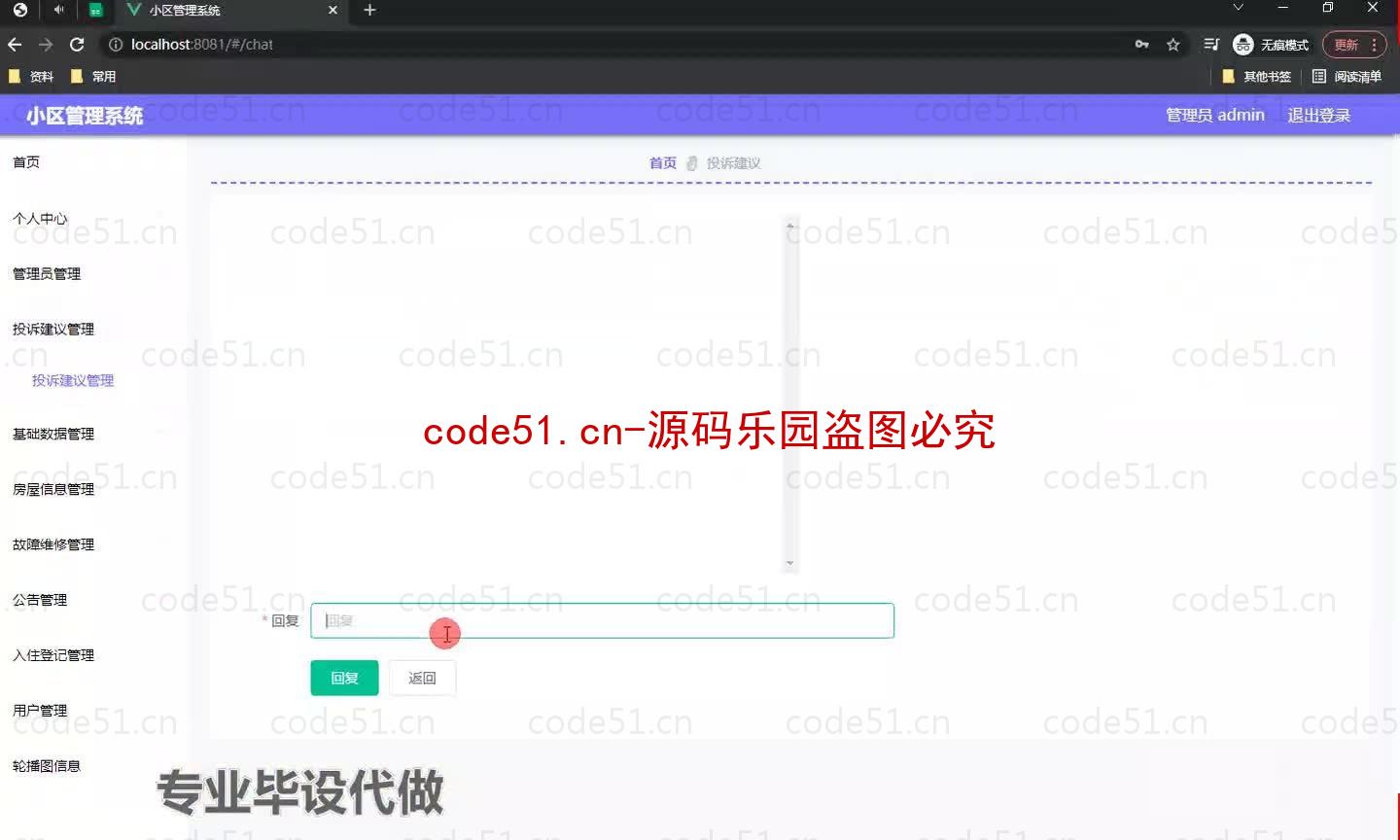Click the site info icon in address bar
The image size is (1400, 840).
116,45
